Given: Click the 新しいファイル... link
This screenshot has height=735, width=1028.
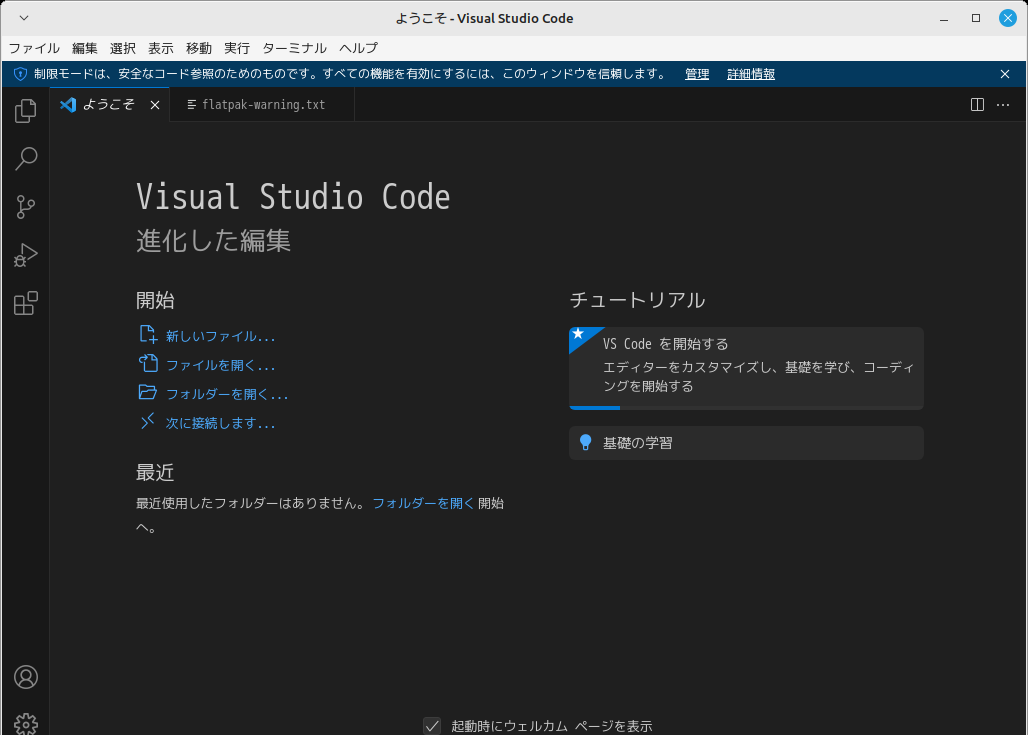Looking at the screenshot, I should (220, 336).
